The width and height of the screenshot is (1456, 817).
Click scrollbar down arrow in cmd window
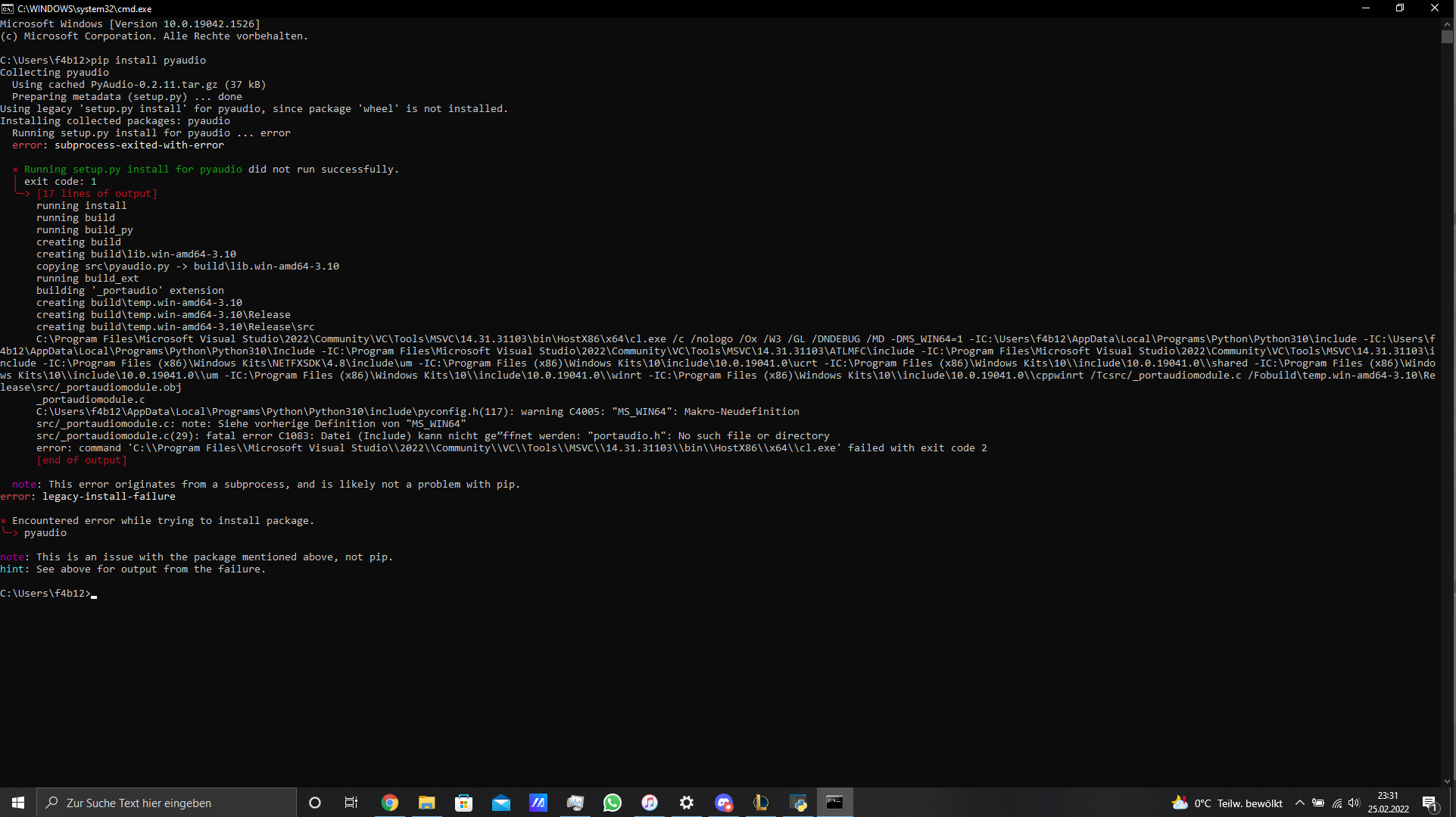[x=1447, y=781]
